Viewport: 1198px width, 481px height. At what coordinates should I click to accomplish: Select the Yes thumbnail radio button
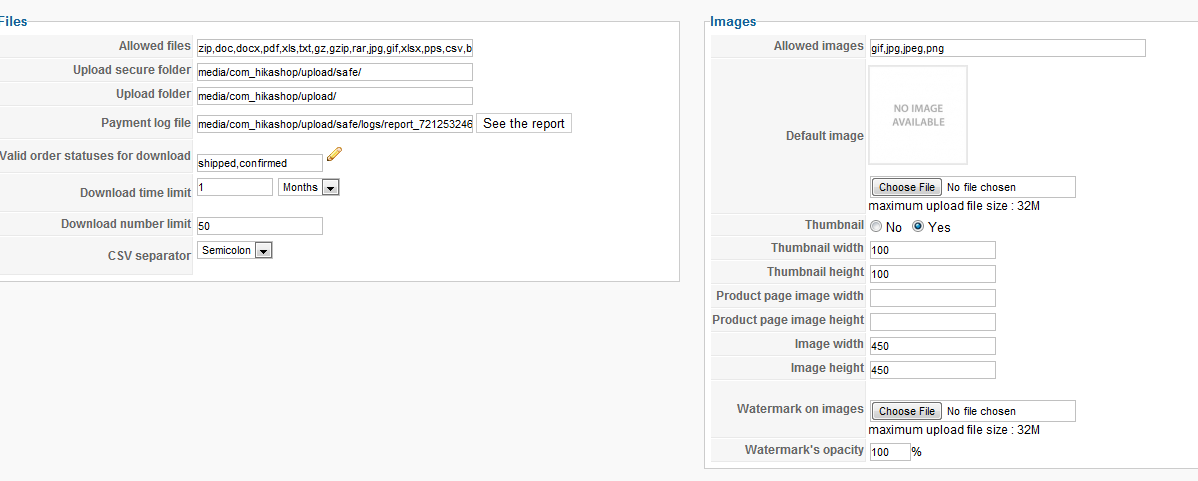[918, 227]
